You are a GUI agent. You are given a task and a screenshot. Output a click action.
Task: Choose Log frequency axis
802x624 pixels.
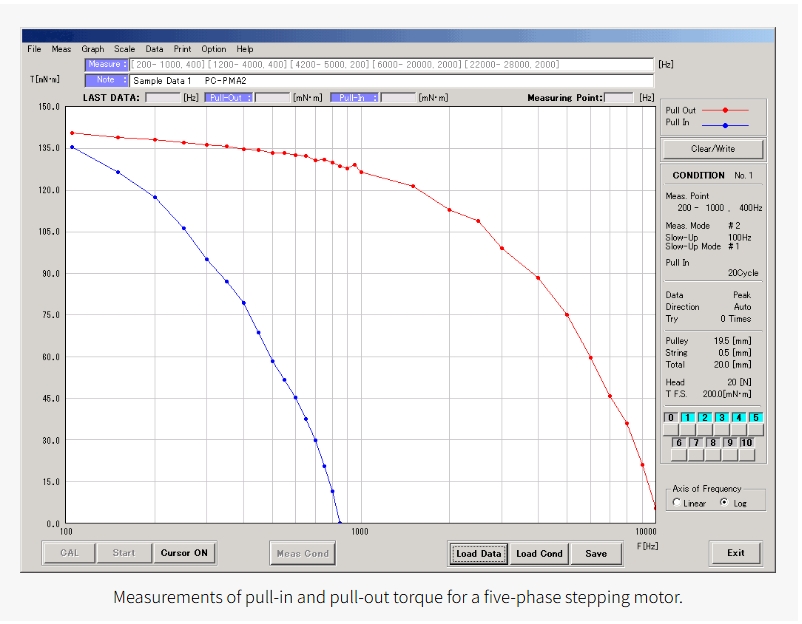pos(724,503)
